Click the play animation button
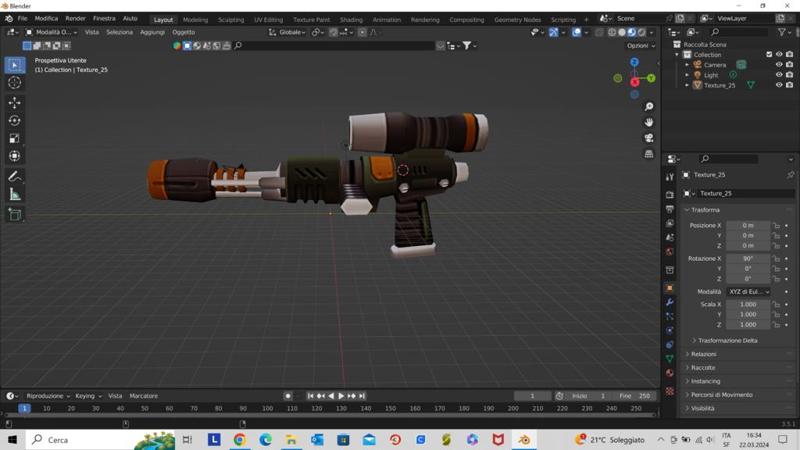Screen dimensions: 800x450 (341, 396)
